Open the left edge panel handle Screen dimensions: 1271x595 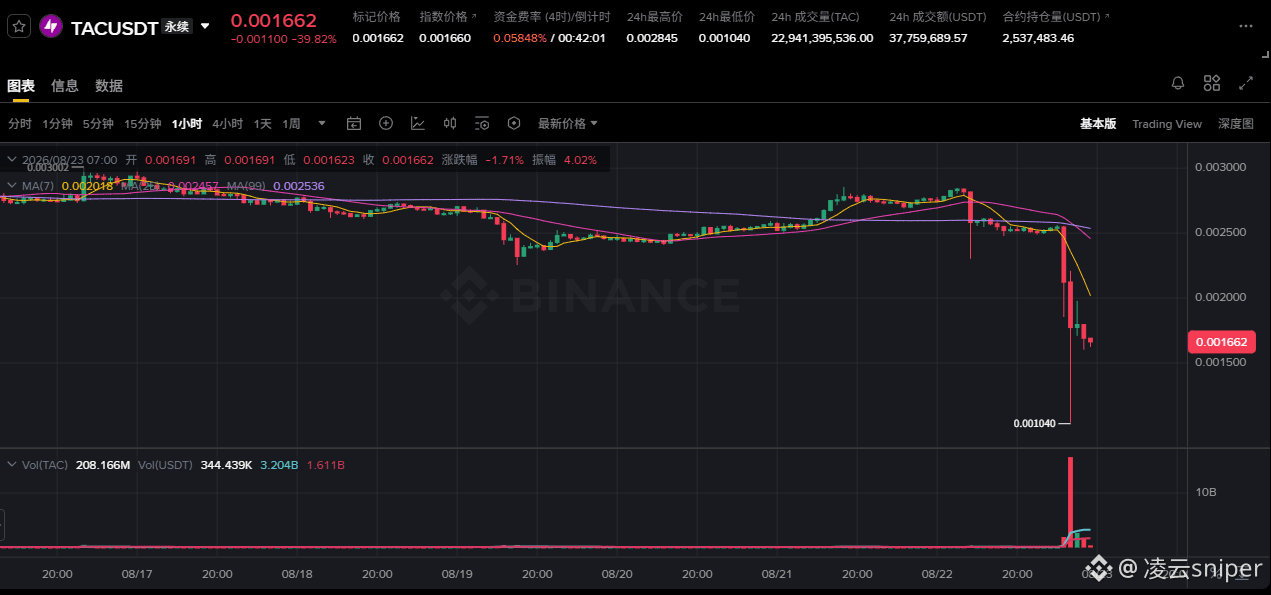3,524
